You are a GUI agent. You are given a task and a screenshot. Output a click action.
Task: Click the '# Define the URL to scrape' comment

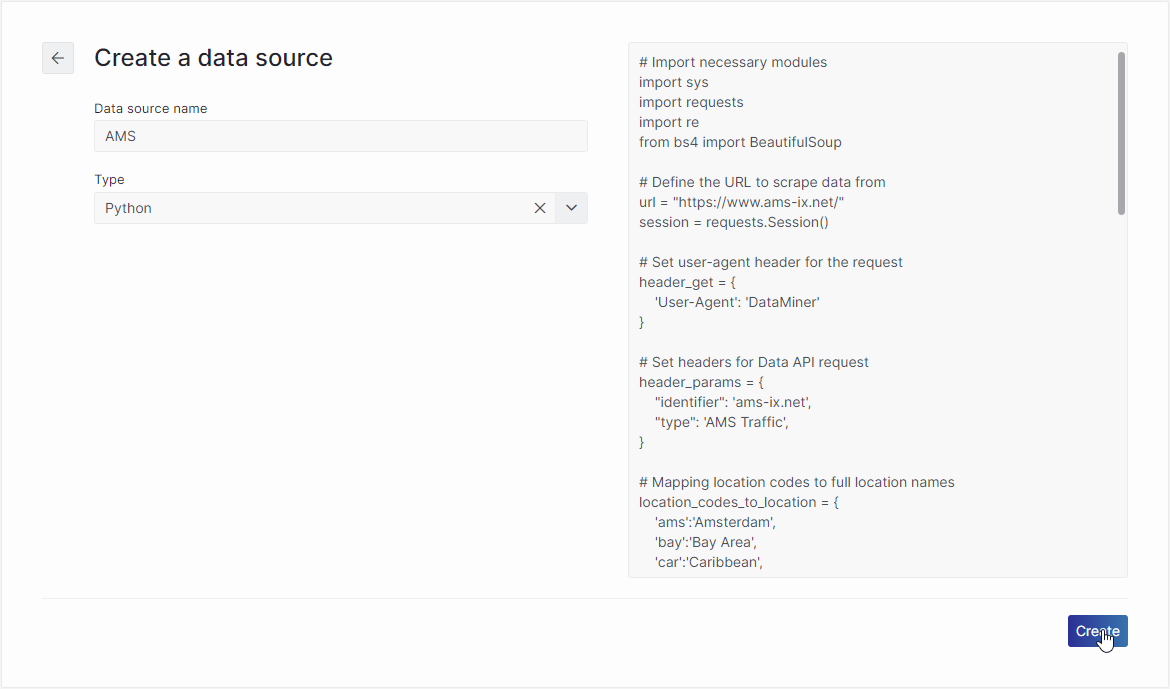point(762,182)
